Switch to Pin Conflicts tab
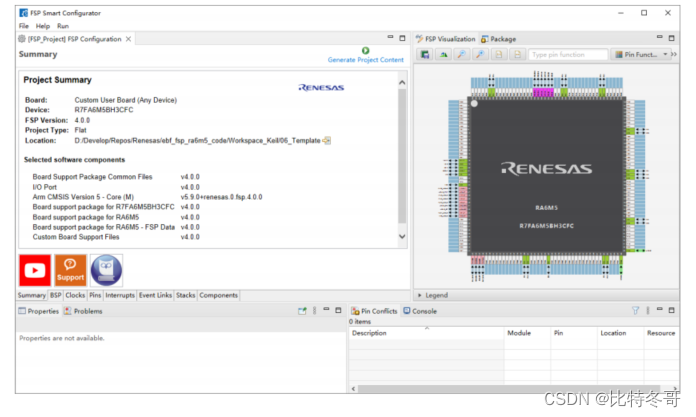The width and height of the screenshot is (696, 417). 374,311
